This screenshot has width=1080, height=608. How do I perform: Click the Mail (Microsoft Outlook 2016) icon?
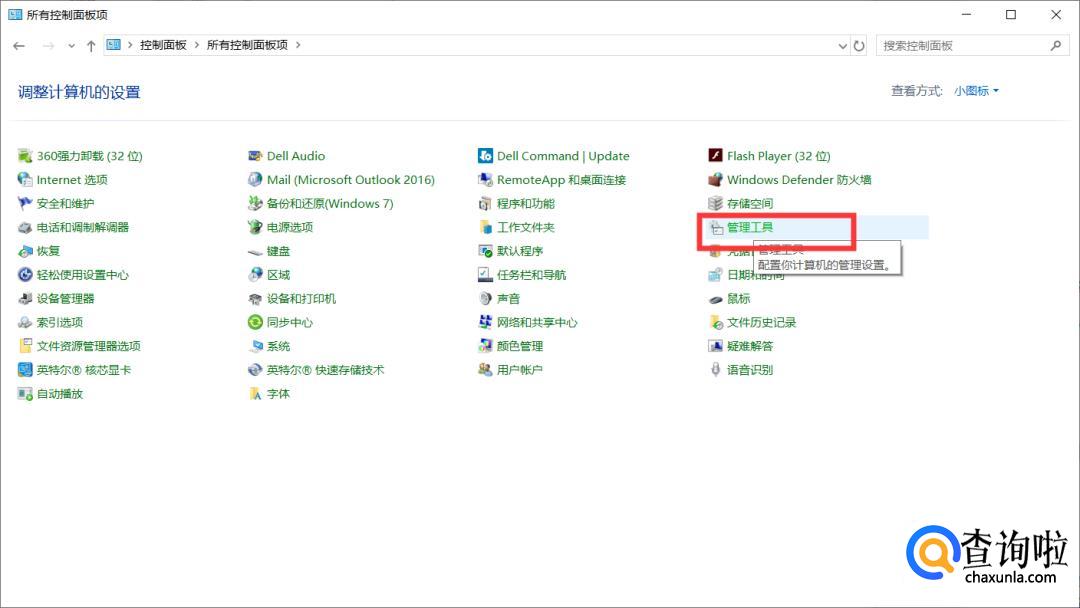tap(255, 180)
